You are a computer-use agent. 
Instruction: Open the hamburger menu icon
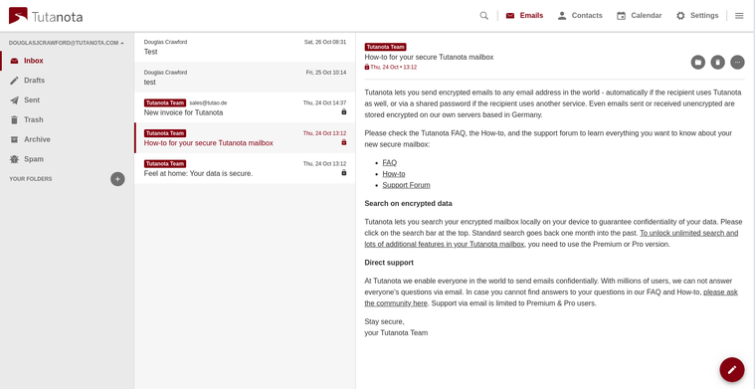[x=739, y=15]
